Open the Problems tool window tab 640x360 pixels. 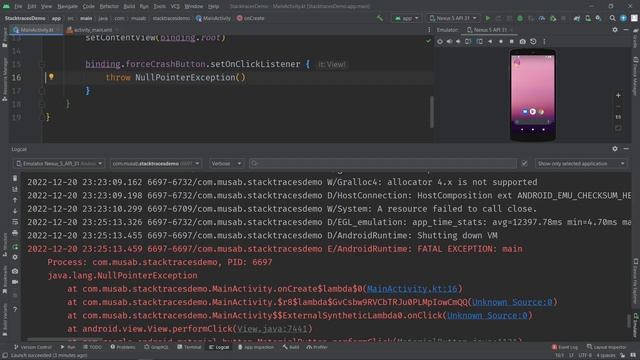(123, 347)
